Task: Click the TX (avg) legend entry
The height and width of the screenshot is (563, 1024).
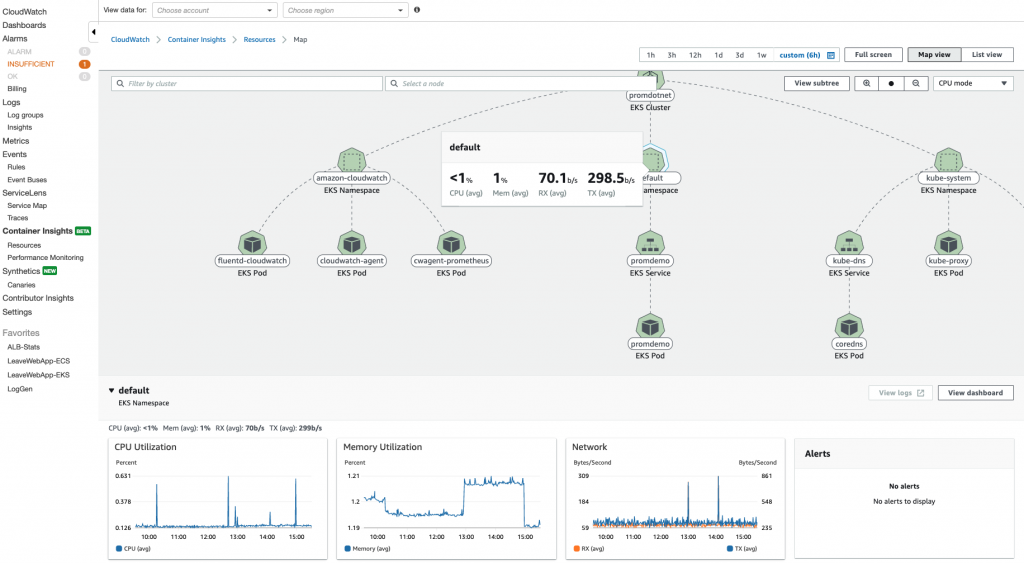Action: click(742, 549)
